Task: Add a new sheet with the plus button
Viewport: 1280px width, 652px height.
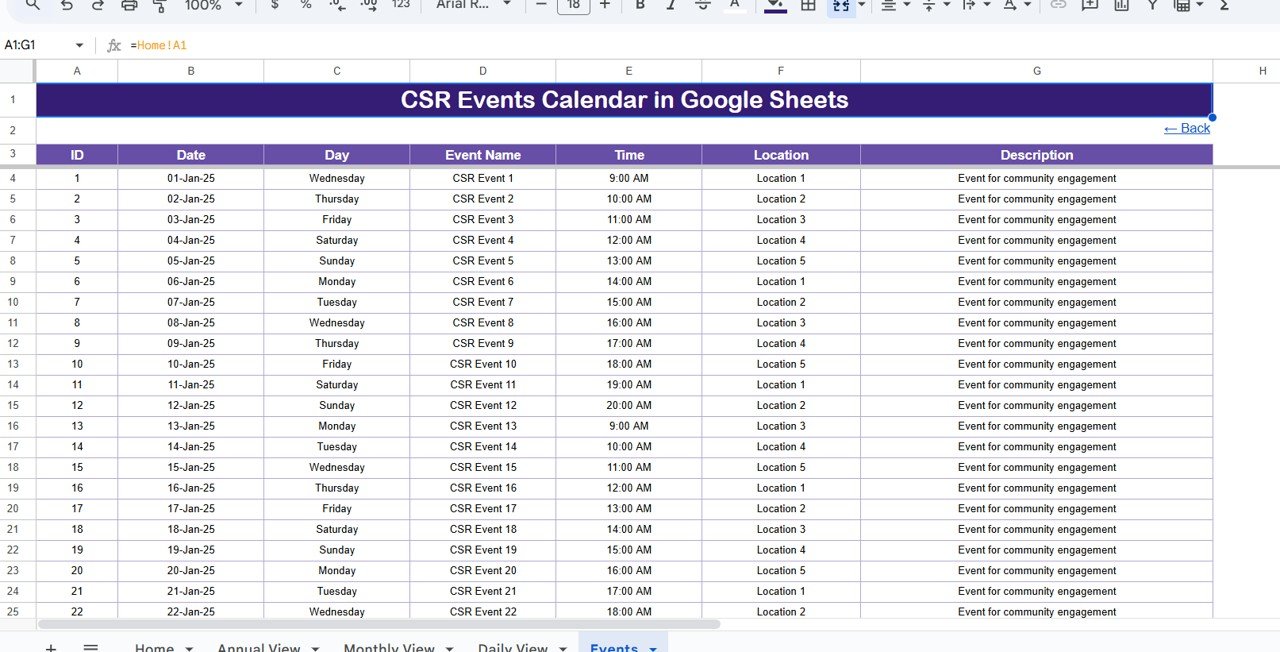Action: point(51,648)
